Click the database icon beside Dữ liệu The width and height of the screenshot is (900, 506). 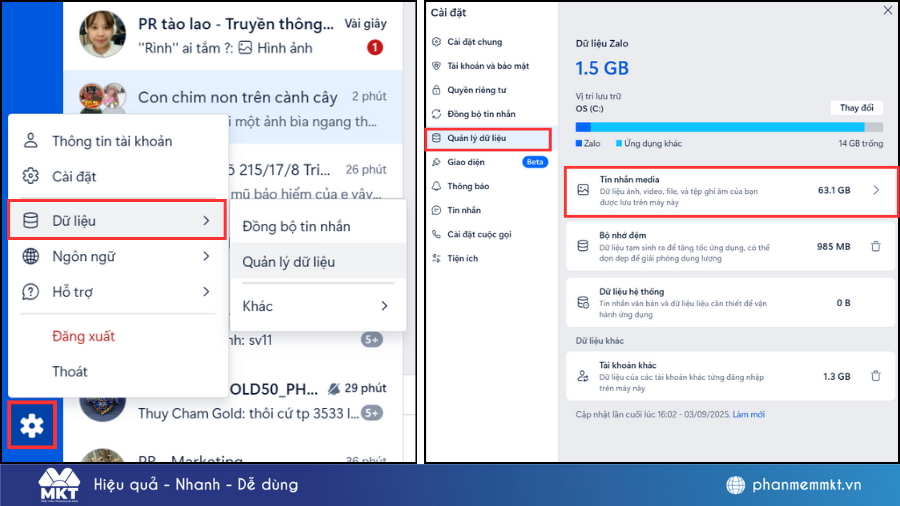30,220
